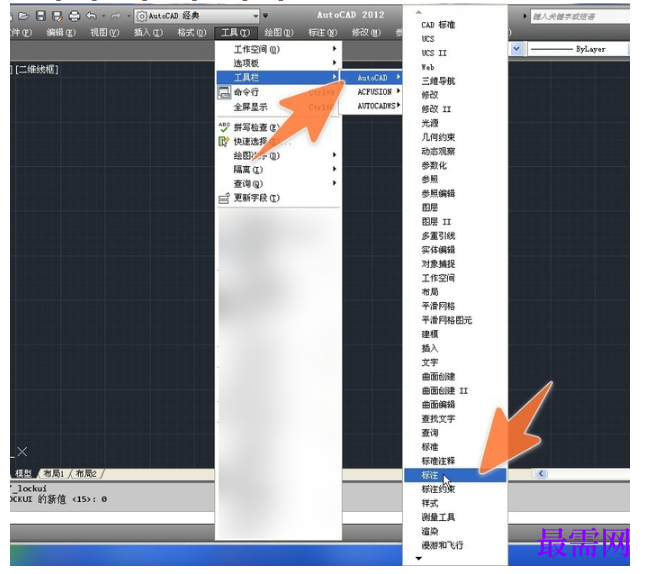Choose 更新字段(T) menu entry
This screenshot has height=574, width=649.
(x=257, y=198)
